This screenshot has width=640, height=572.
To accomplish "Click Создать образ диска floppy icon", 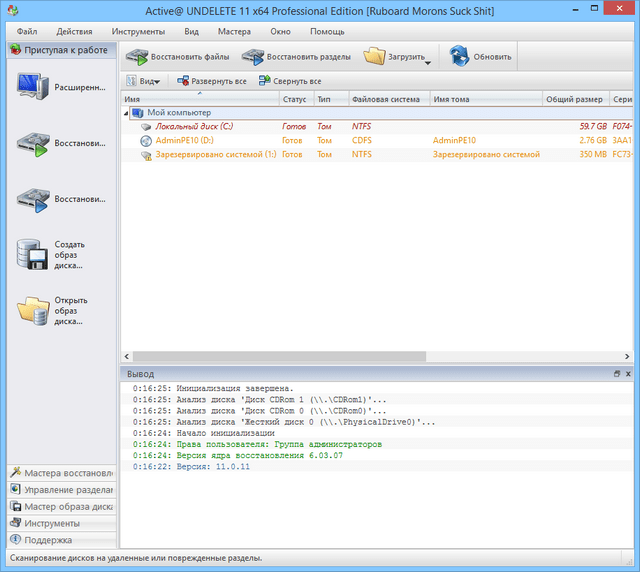I will tap(33, 255).
